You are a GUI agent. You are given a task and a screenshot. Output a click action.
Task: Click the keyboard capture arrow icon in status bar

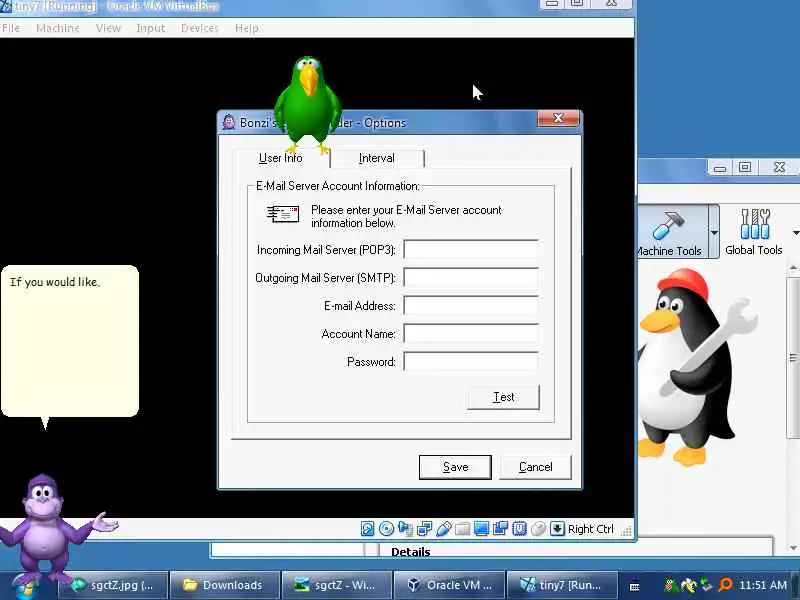click(x=557, y=529)
